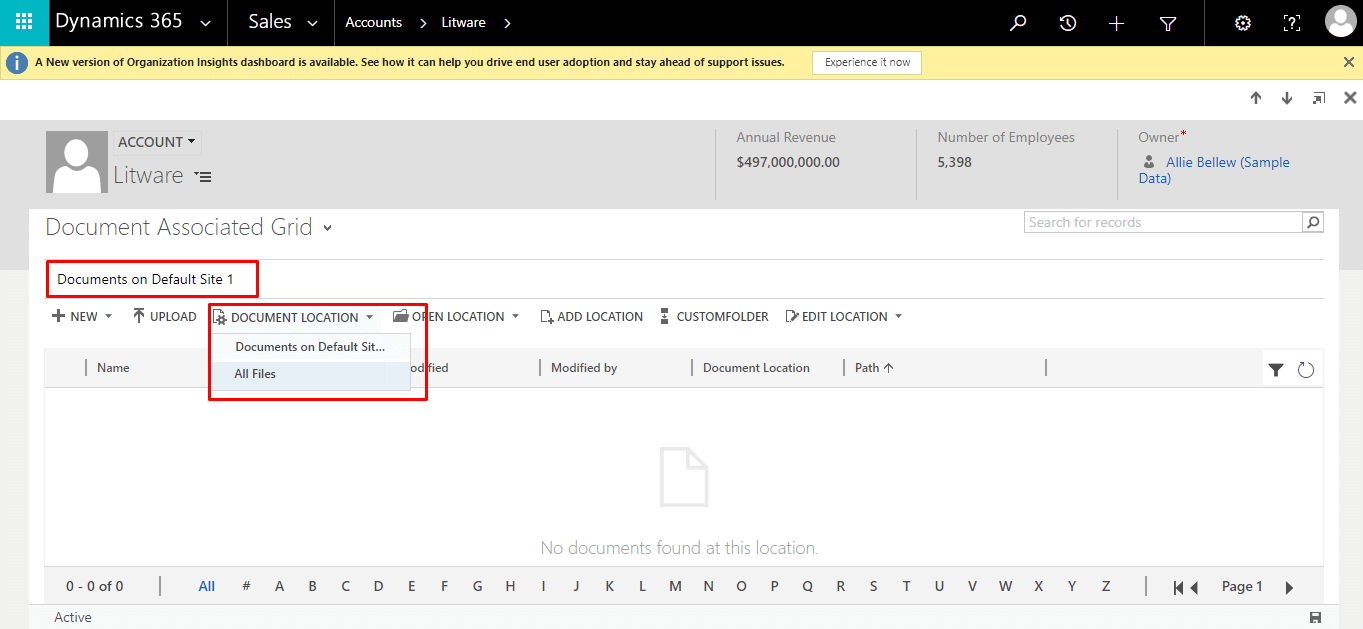
Task: Dismiss the yellow notification bar
Action: click(1349, 62)
